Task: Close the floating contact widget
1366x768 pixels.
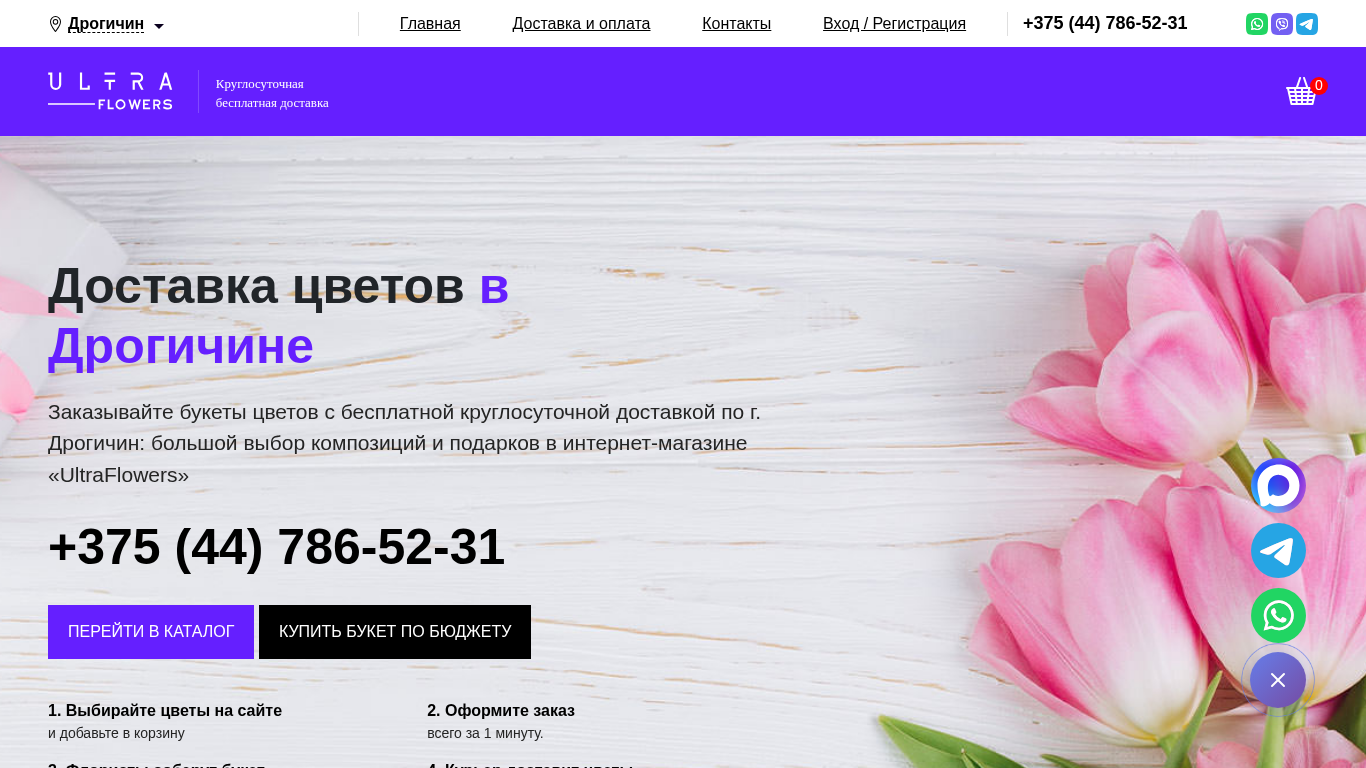Action: (x=1278, y=680)
